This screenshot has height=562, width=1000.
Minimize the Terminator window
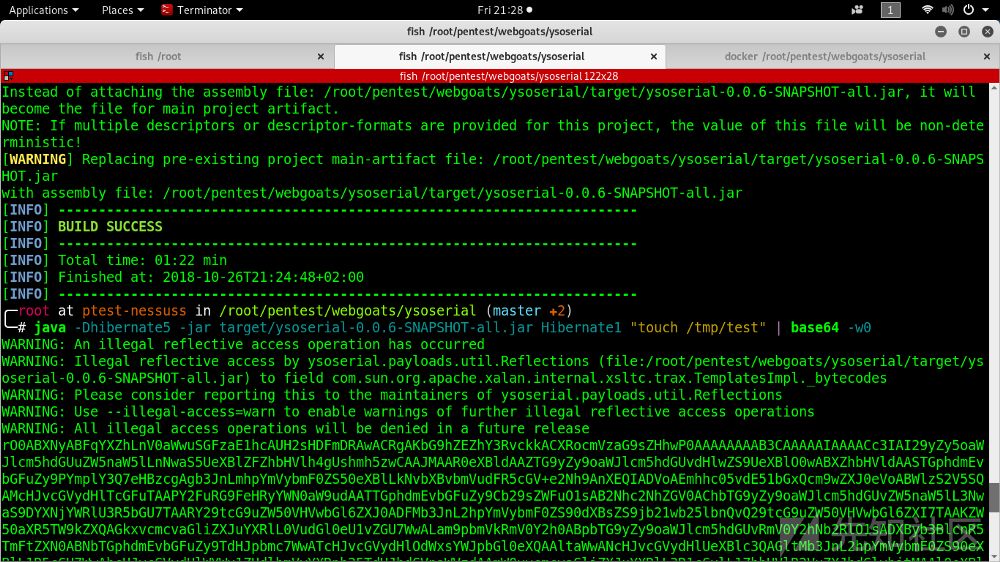(x=941, y=31)
